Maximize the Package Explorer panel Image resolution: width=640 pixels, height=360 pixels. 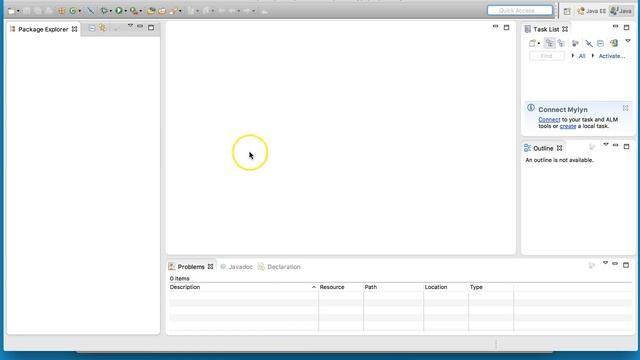(x=151, y=27)
